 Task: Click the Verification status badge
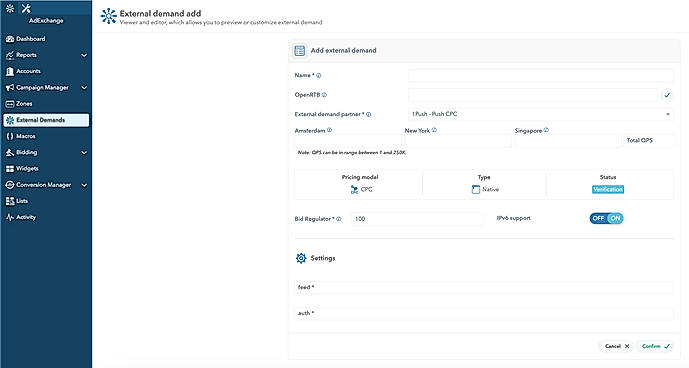point(608,189)
